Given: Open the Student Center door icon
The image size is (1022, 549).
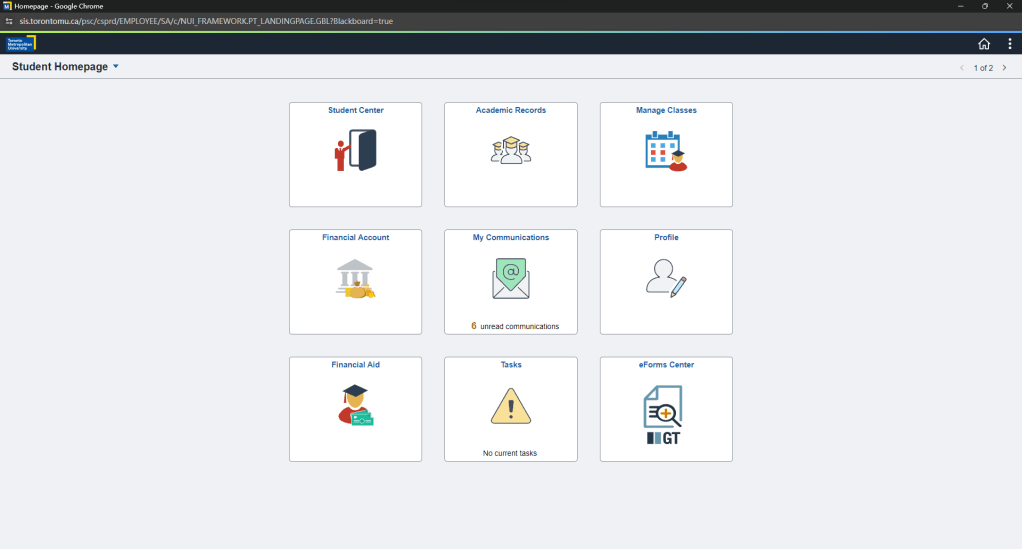Looking at the screenshot, I should (355, 150).
